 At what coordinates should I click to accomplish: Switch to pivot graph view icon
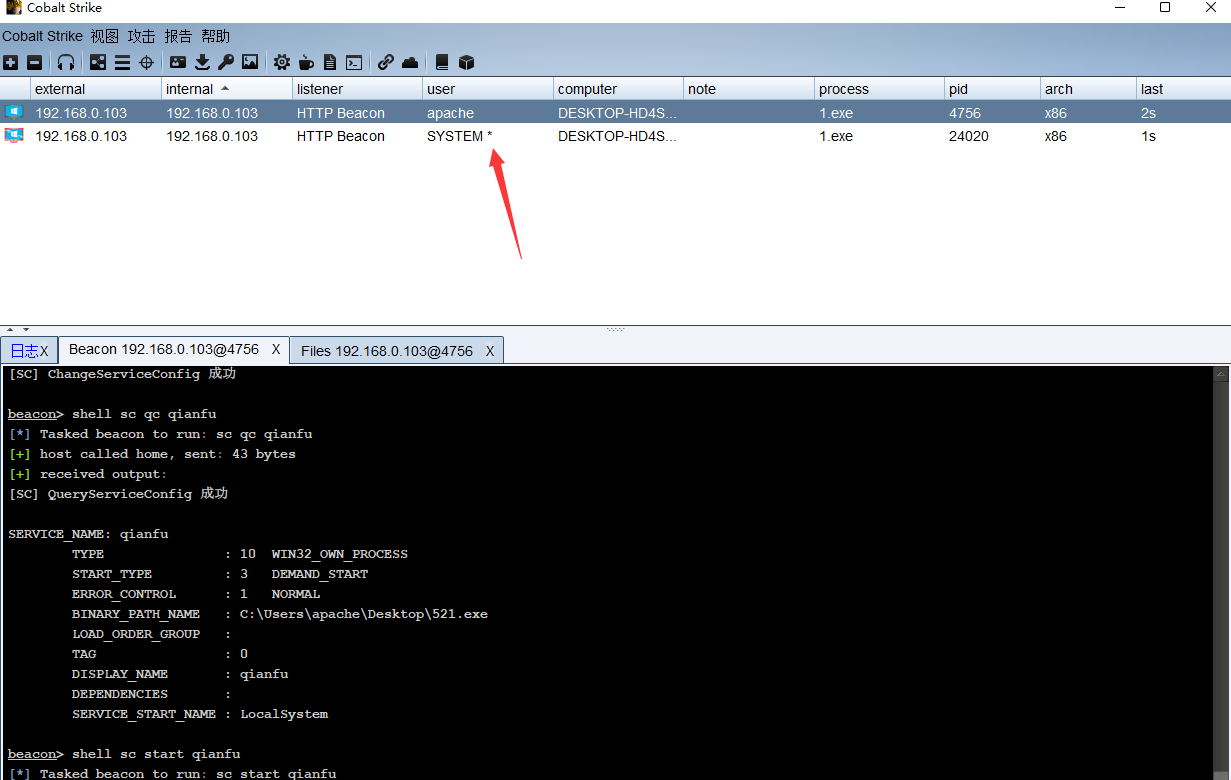98,62
